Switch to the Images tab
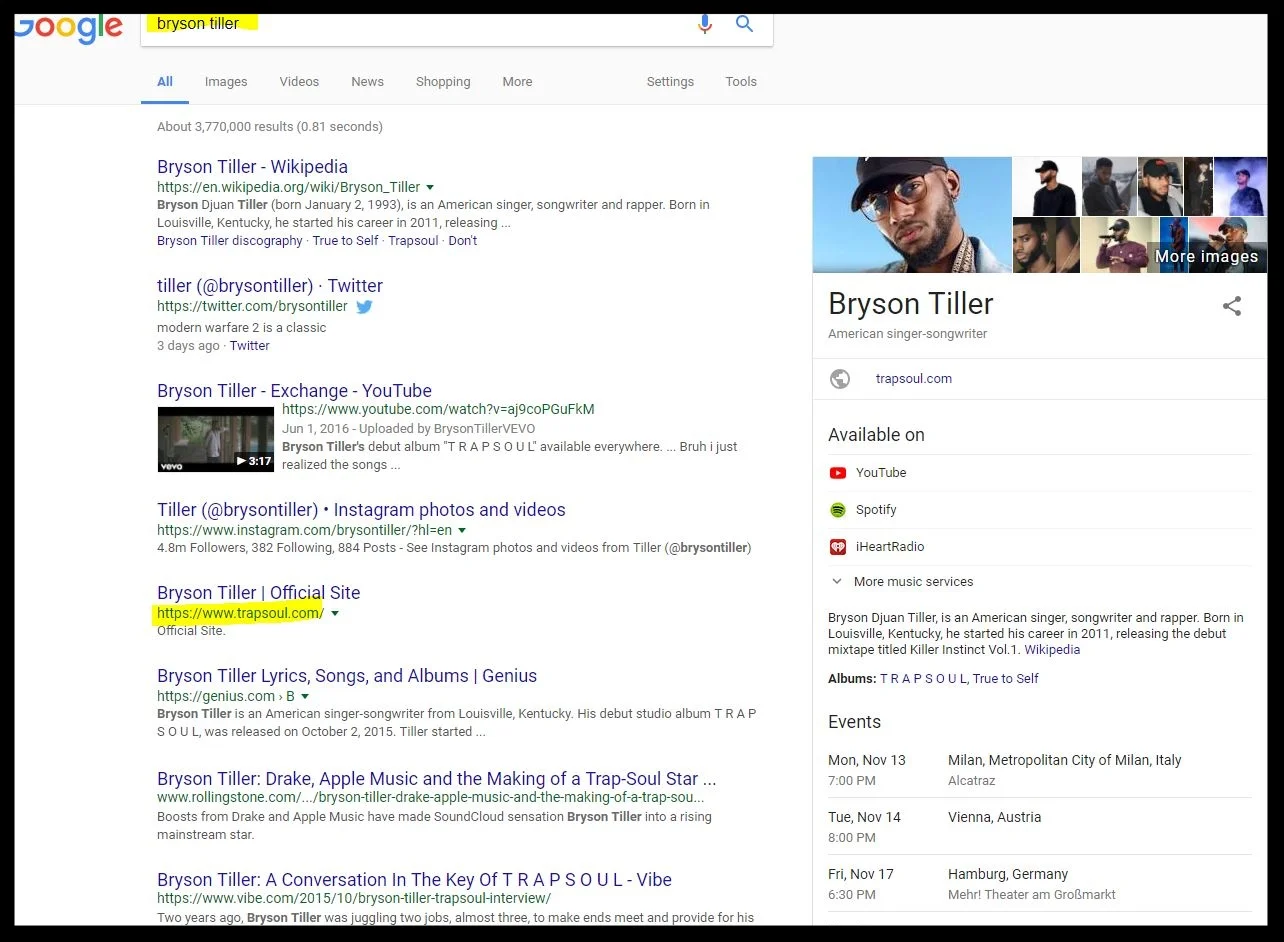This screenshot has height=942, width=1284. [226, 82]
